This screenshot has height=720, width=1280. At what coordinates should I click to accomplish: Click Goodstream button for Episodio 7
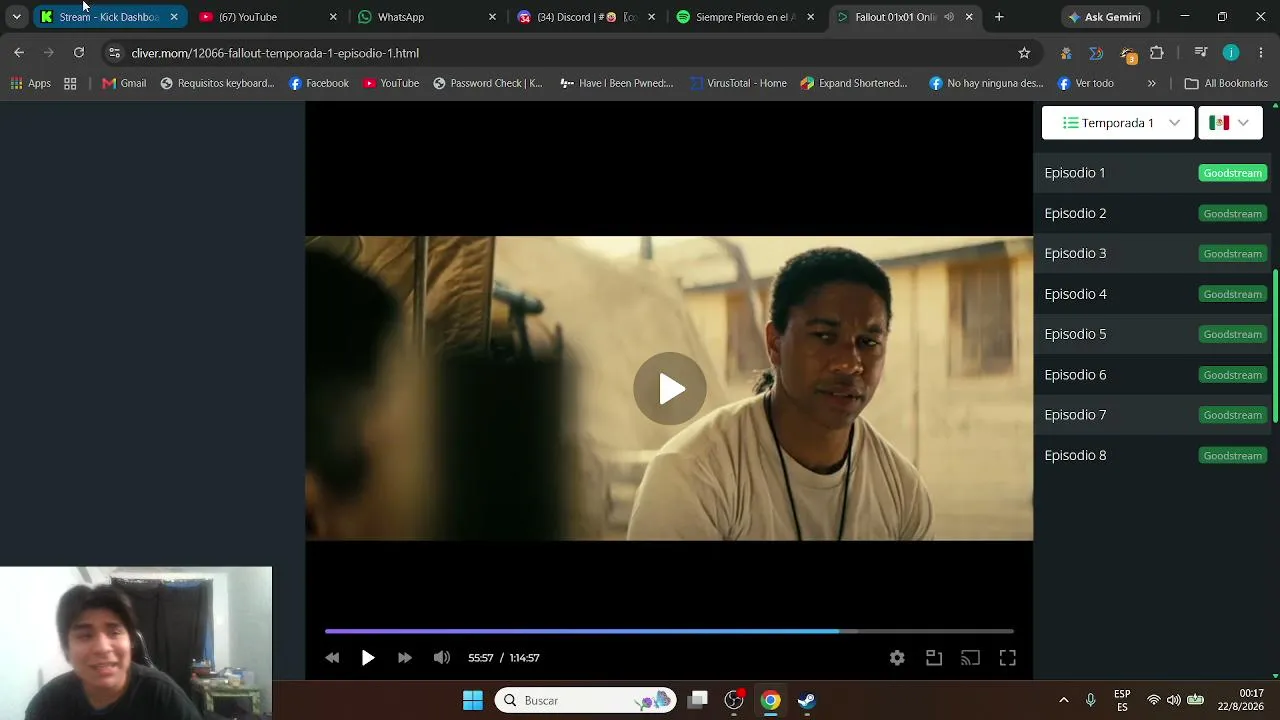pyautogui.click(x=1233, y=415)
